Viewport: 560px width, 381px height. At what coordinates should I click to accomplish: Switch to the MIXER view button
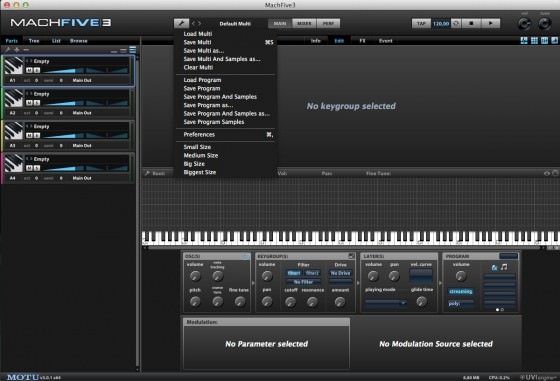304,24
